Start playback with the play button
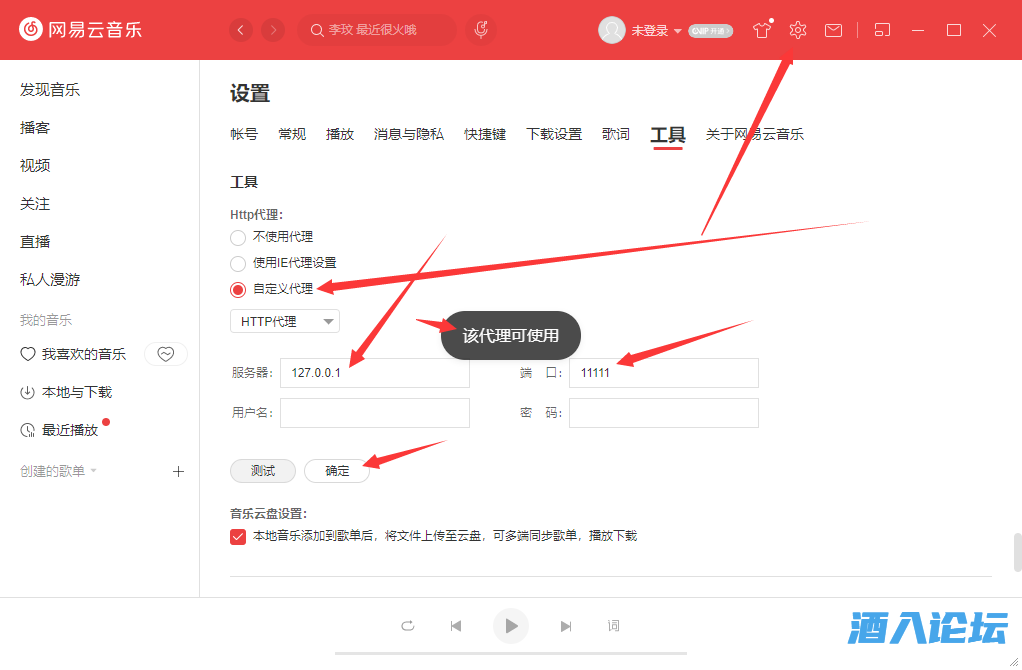Image resolution: width=1022 pixels, height=670 pixels. click(x=510, y=626)
